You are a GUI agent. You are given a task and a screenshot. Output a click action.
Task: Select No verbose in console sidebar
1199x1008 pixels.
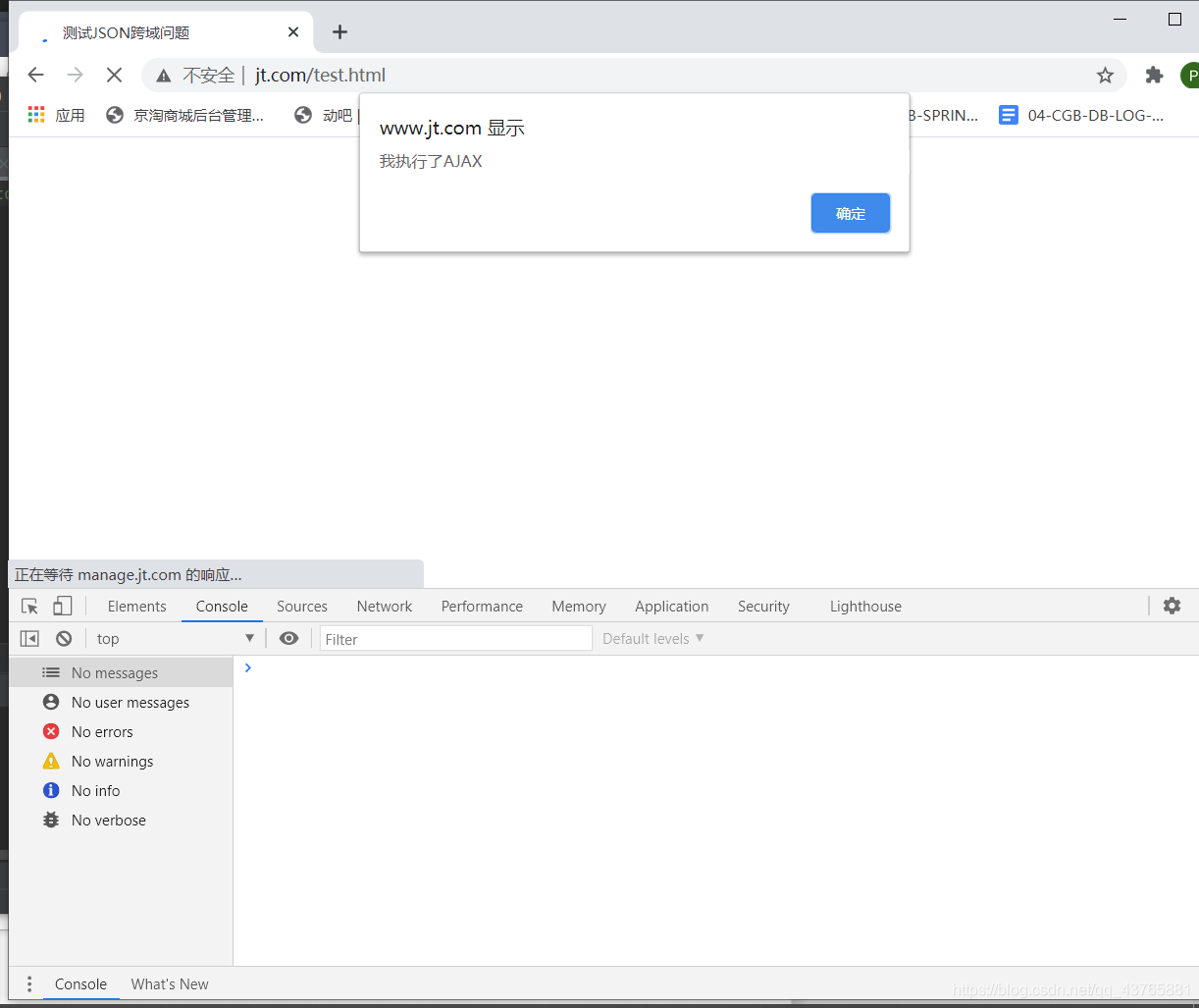point(121,821)
